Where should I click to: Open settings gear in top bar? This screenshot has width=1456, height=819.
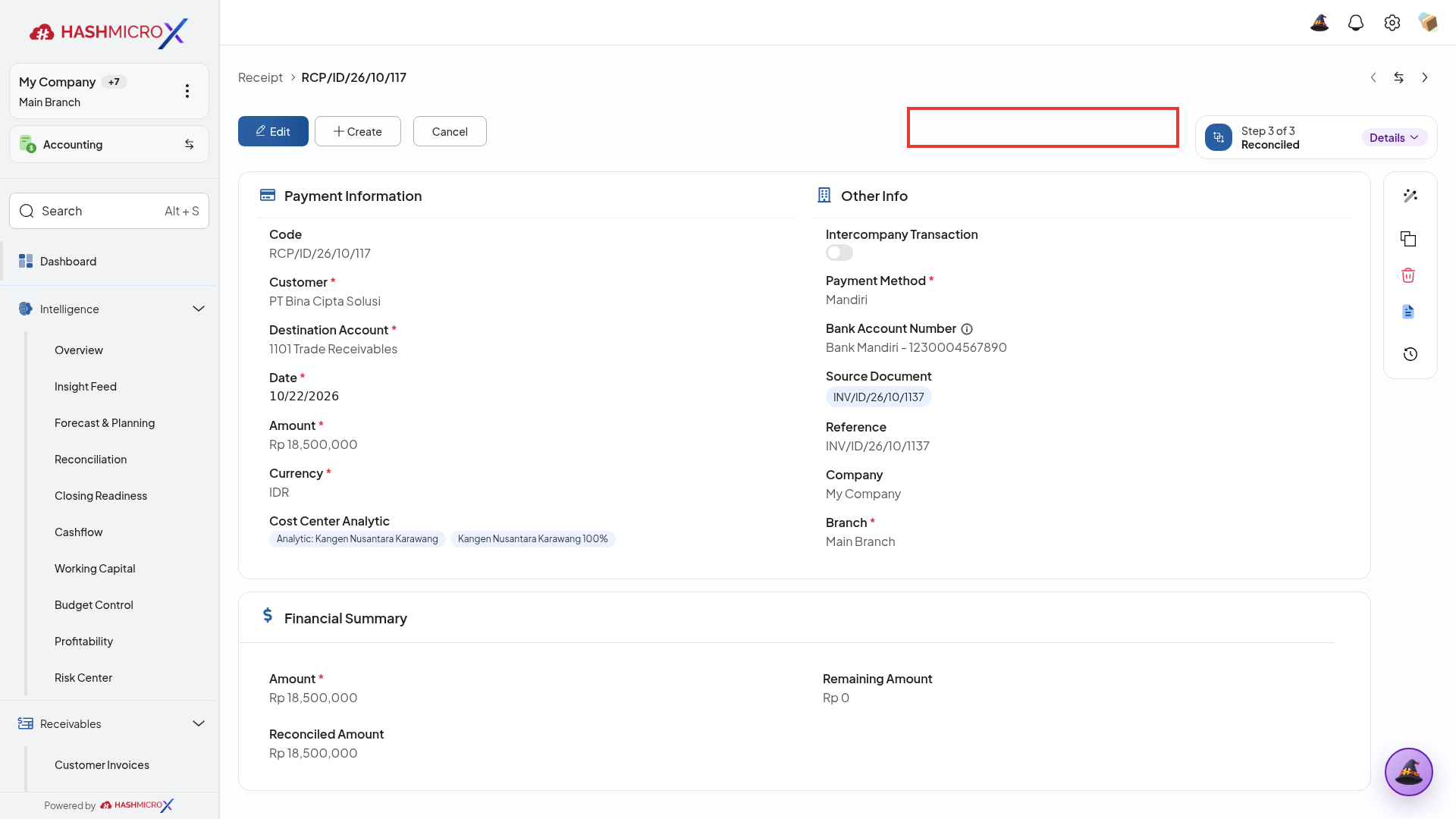[1392, 23]
